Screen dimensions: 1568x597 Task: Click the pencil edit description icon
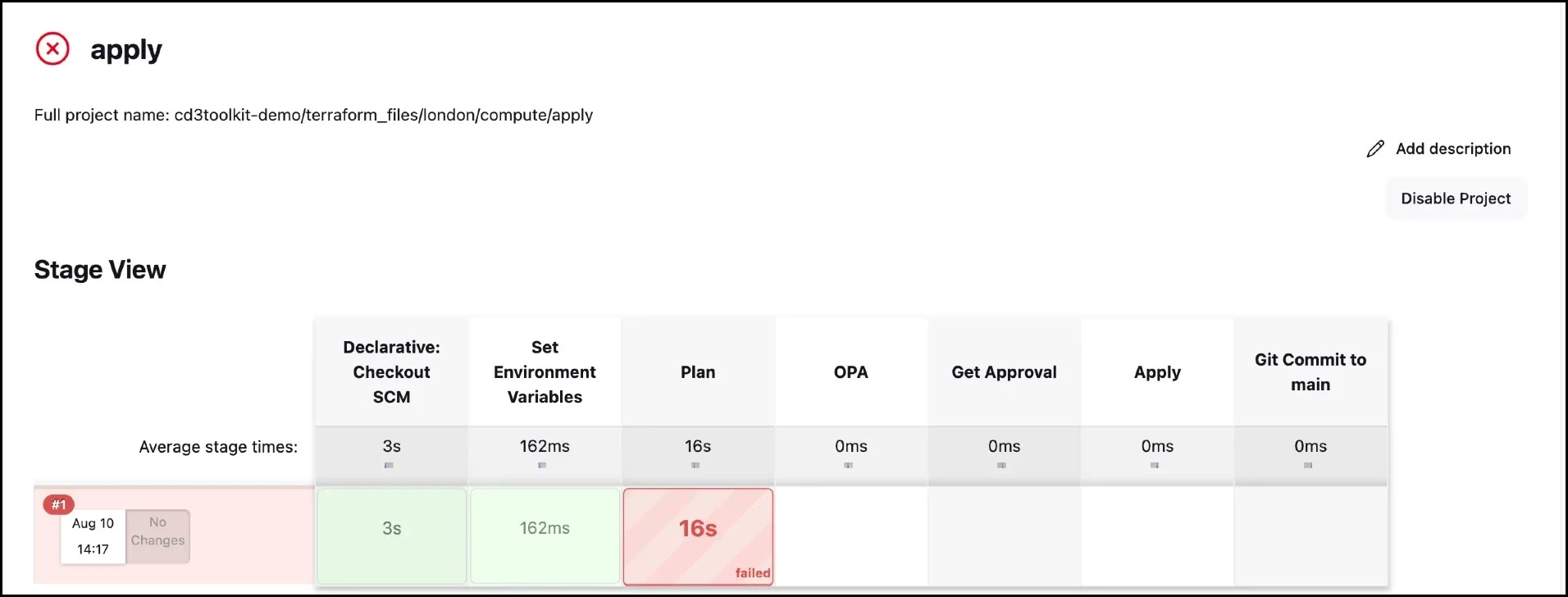click(1375, 148)
